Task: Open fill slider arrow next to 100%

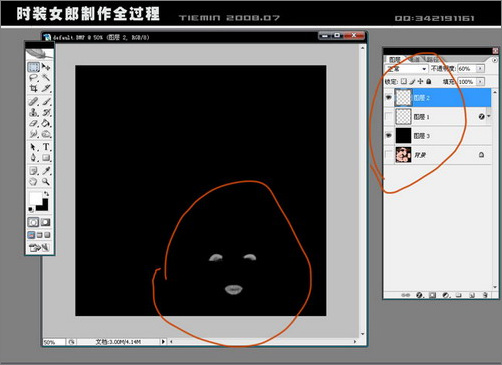Action: pyautogui.click(x=480, y=82)
